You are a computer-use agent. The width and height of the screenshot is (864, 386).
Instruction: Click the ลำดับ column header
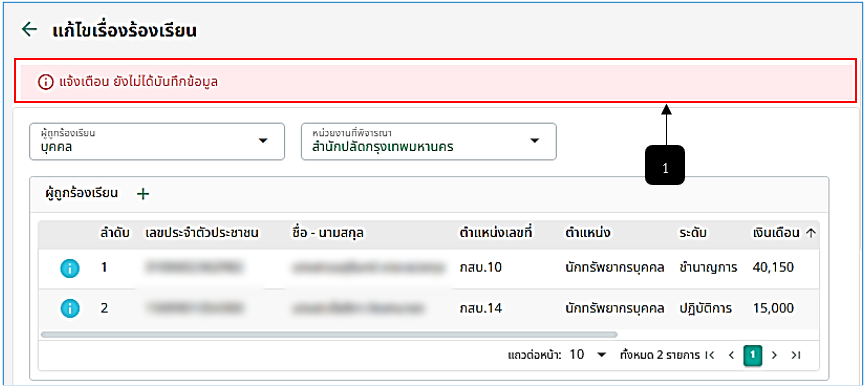pos(115,233)
